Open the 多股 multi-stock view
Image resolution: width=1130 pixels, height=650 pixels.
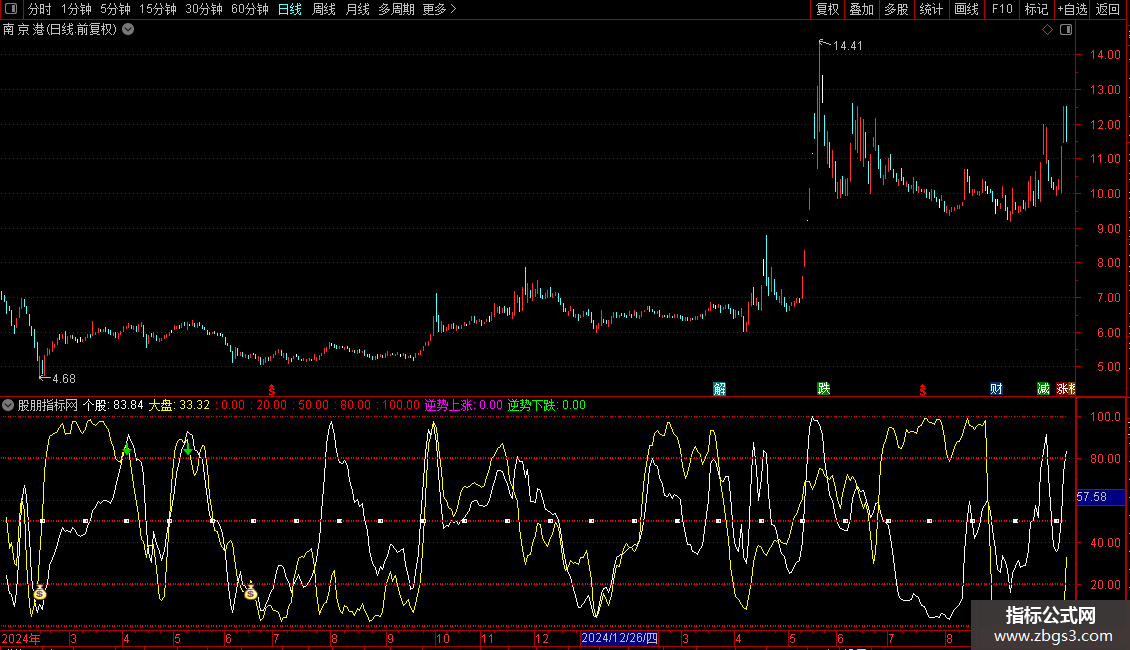897,9
